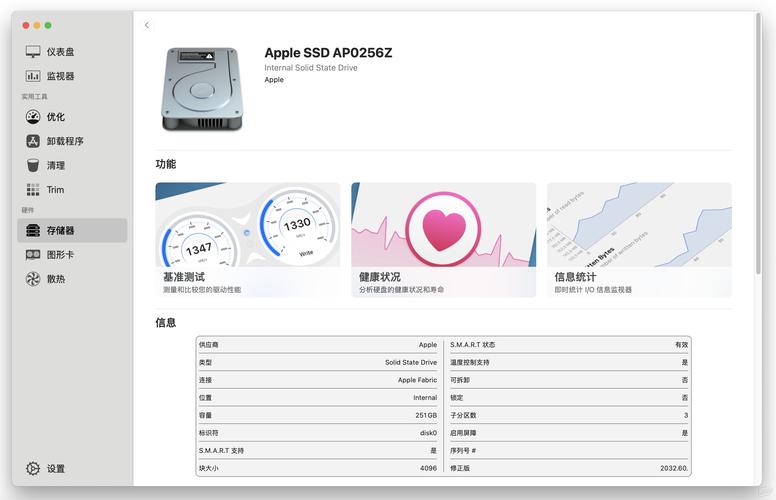776x500 pixels.
Task: Click the Apple Fabric connection value
Action: coord(417,380)
